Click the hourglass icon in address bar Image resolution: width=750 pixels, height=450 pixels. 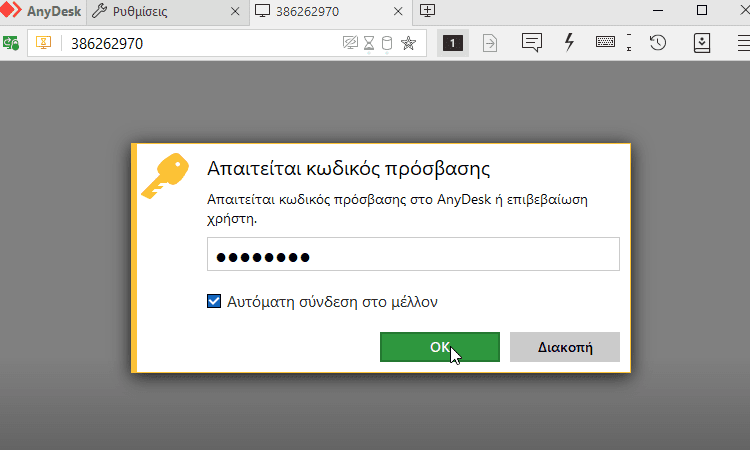tap(369, 43)
